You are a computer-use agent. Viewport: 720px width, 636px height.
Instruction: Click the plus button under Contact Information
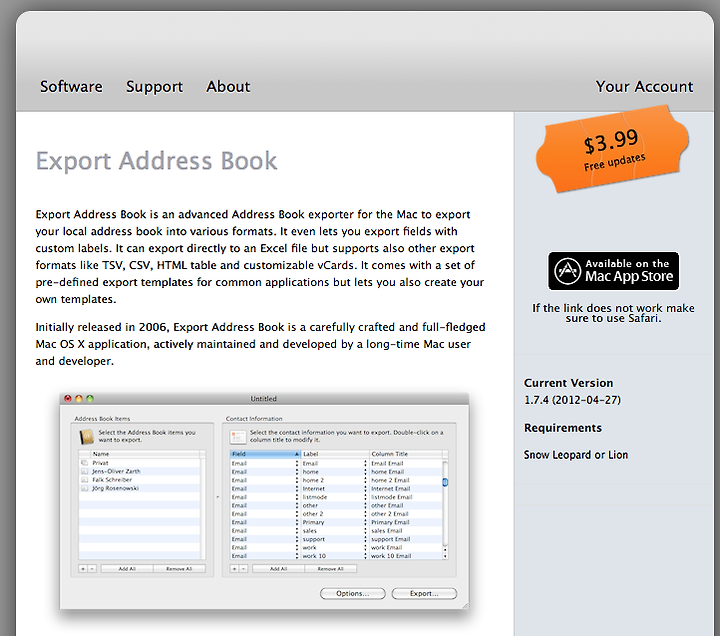coord(234,568)
